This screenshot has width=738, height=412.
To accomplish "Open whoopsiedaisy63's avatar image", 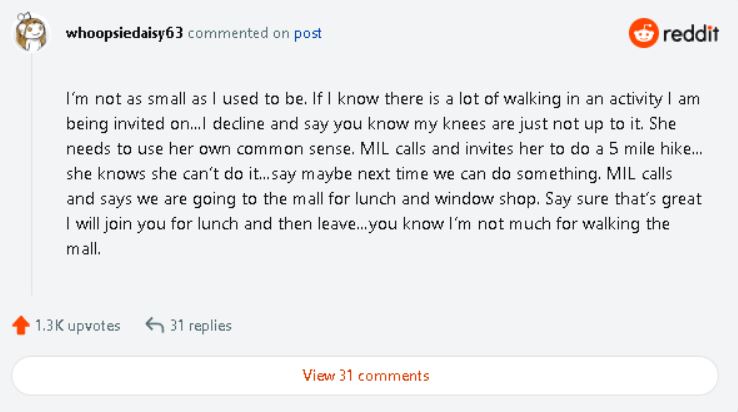I will click(30, 34).
